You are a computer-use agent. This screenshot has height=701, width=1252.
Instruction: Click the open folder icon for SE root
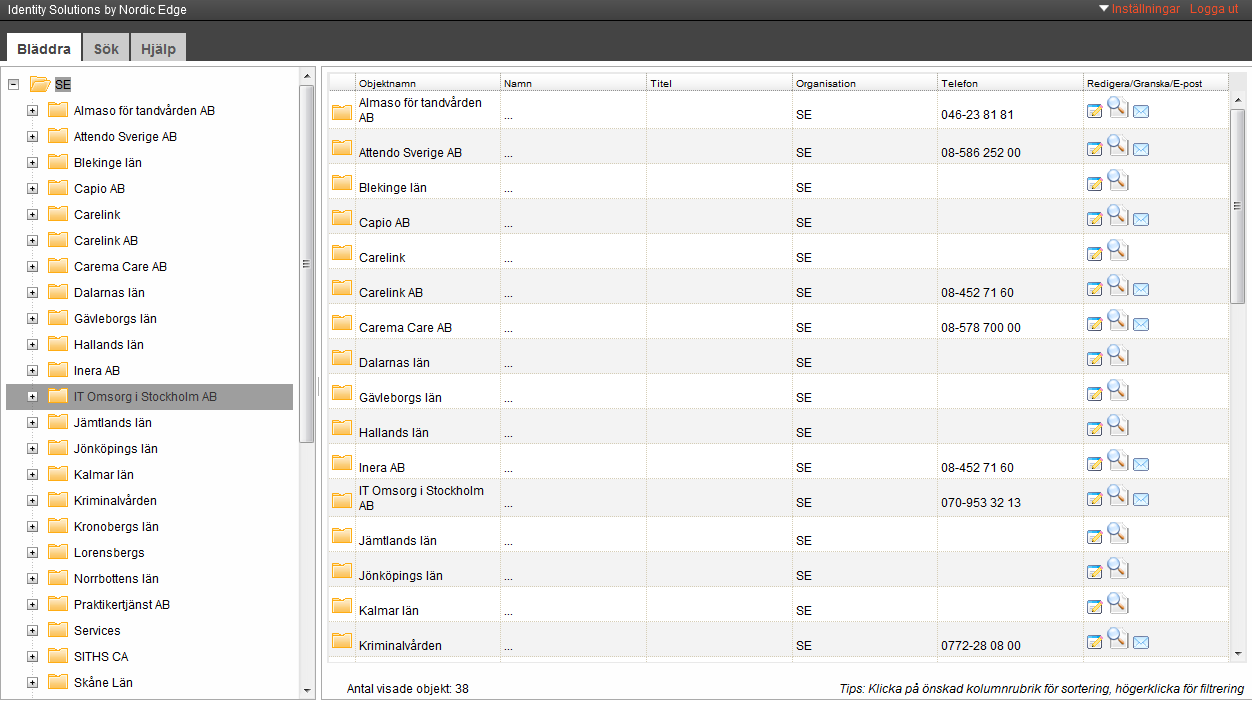(x=40, y=84)
